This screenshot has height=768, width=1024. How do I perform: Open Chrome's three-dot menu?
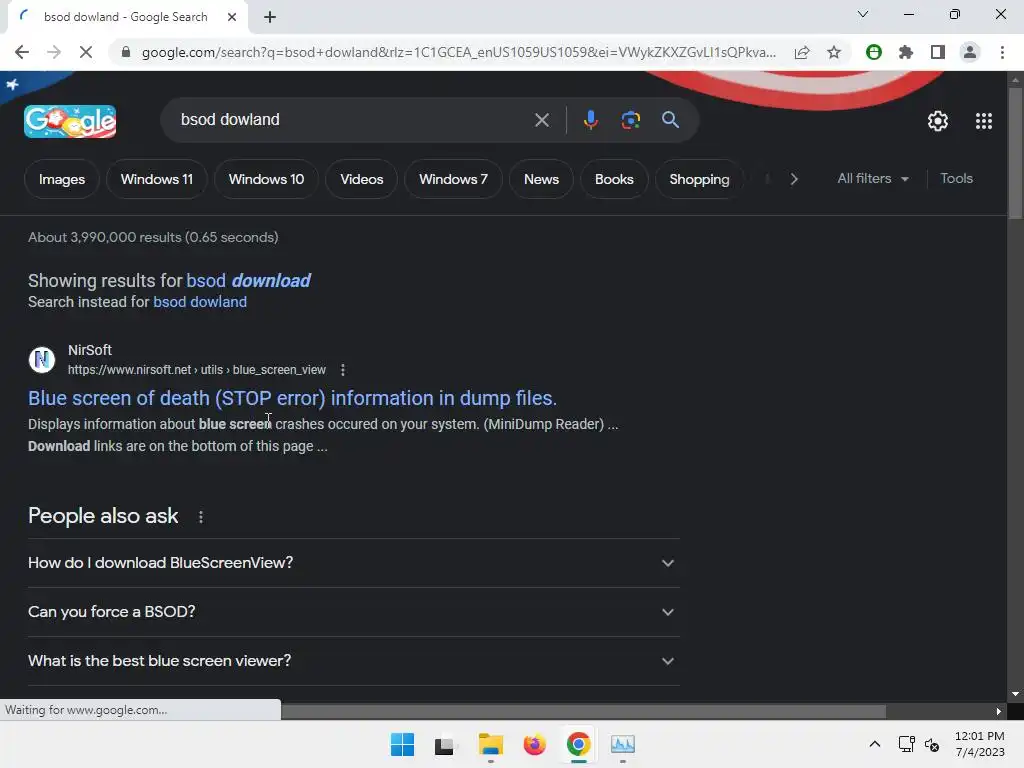(x=1002, y=52)
